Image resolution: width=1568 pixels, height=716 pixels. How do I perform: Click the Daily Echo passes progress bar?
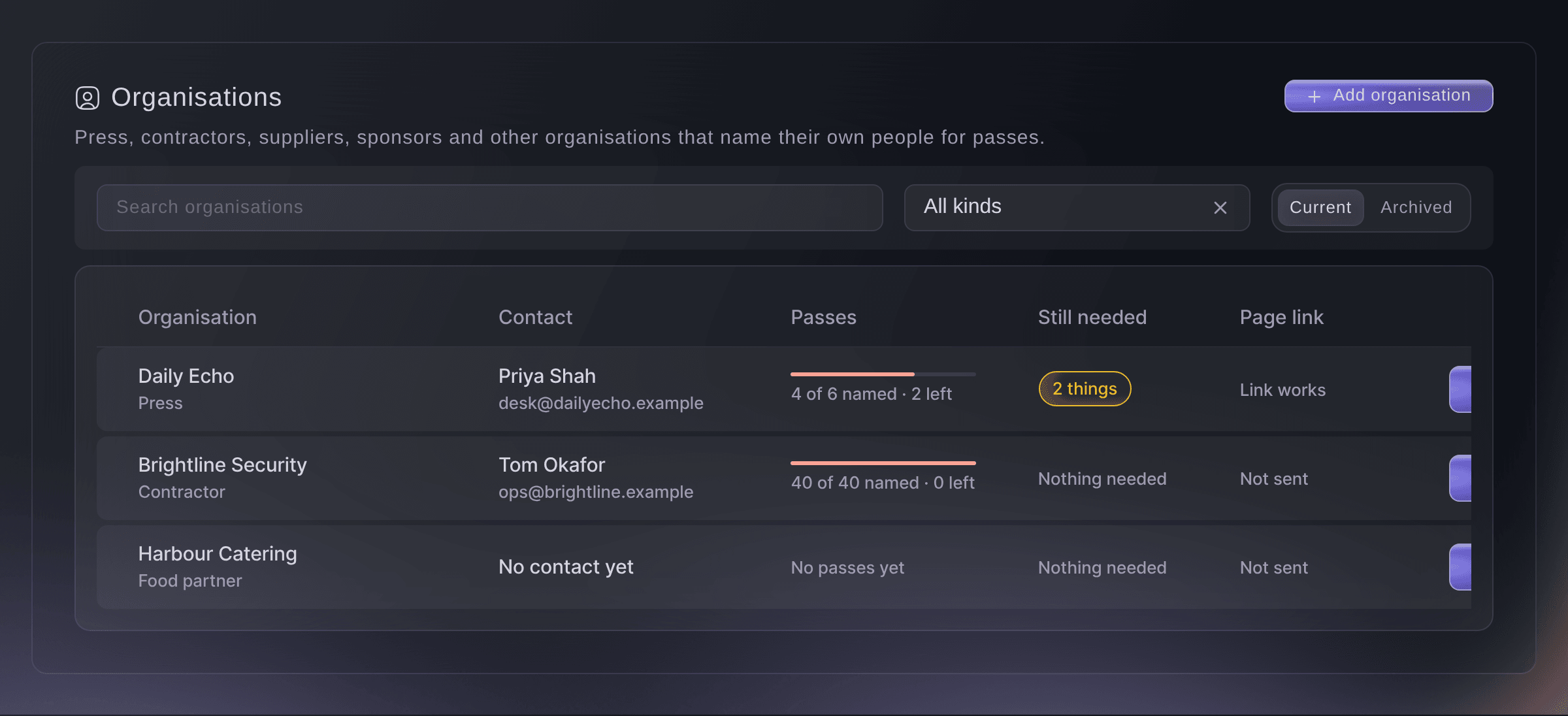click(x=883, y=374)
